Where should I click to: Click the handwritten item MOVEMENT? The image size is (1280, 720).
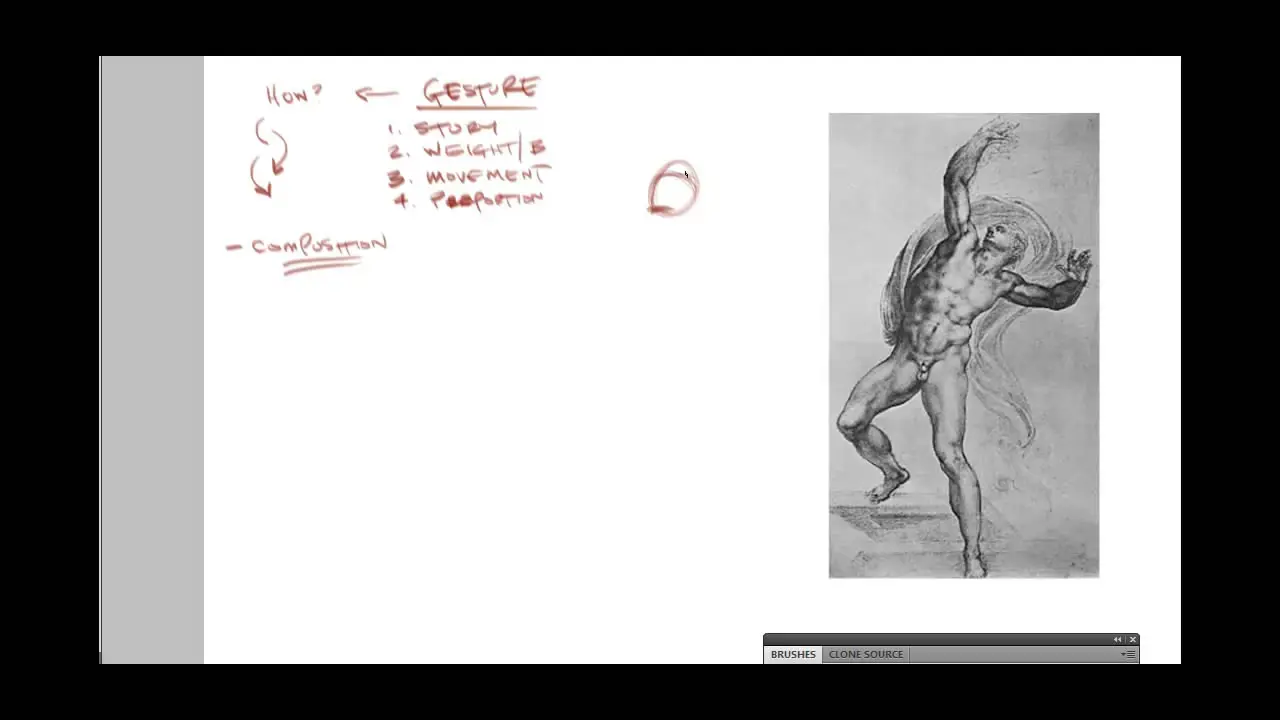coord(487,176)
